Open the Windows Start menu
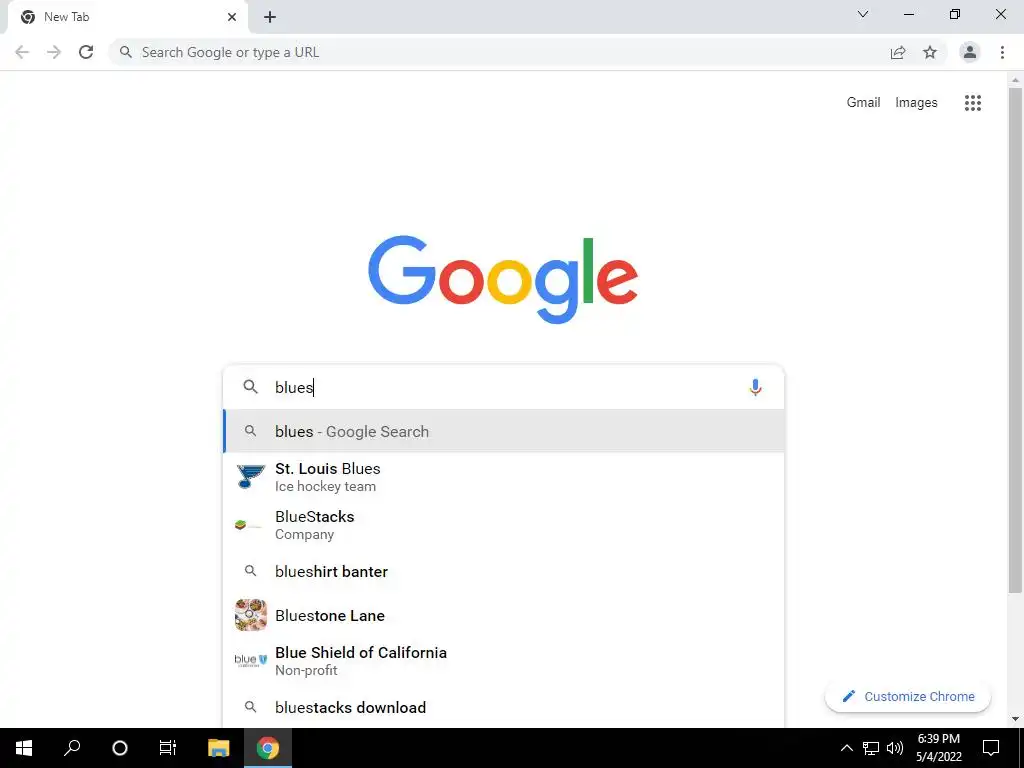This screenshot has width=1024, height=768. (24, 748)
